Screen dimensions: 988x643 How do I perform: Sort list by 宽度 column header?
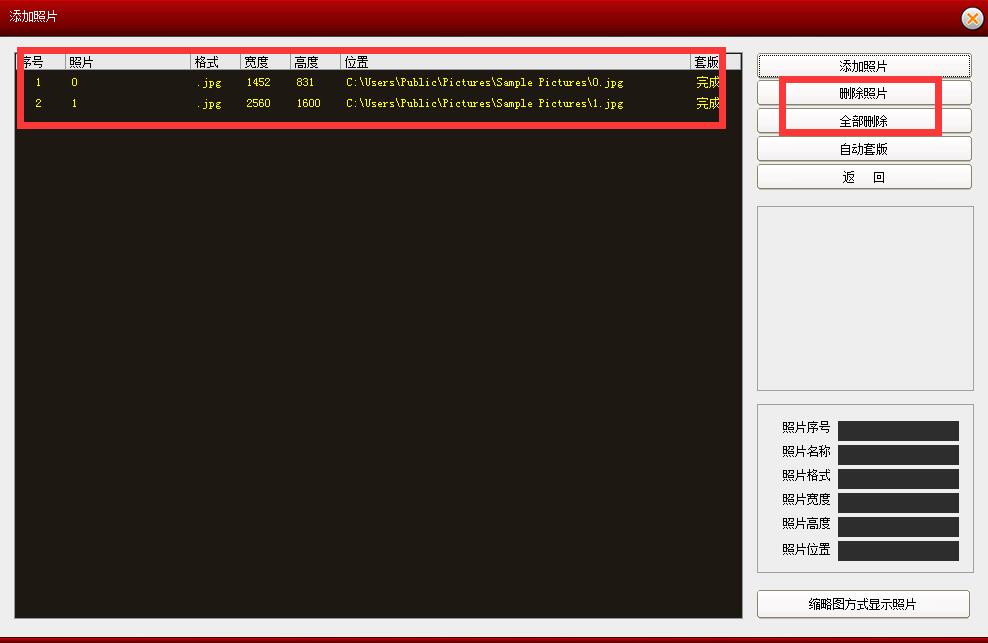pyautogui.click(x=265, y=62)
